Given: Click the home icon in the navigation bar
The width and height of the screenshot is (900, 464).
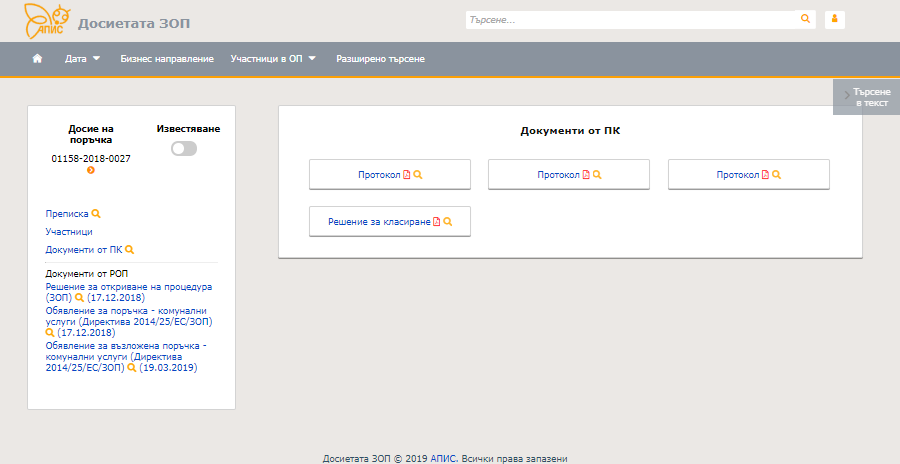Looking at the screenshot, I should (x=37, y=59).
